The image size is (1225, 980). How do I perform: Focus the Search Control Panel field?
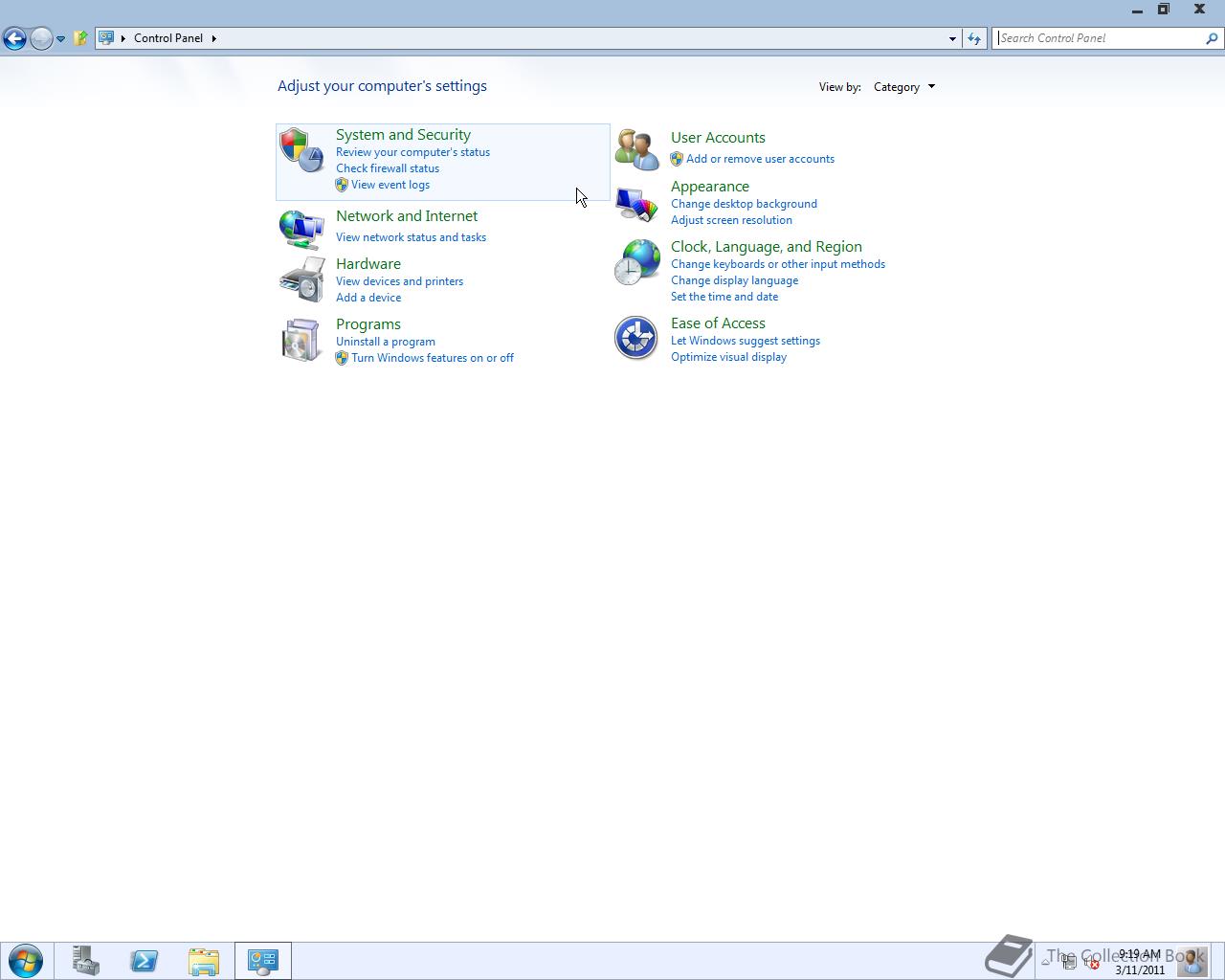(1099, 38)
